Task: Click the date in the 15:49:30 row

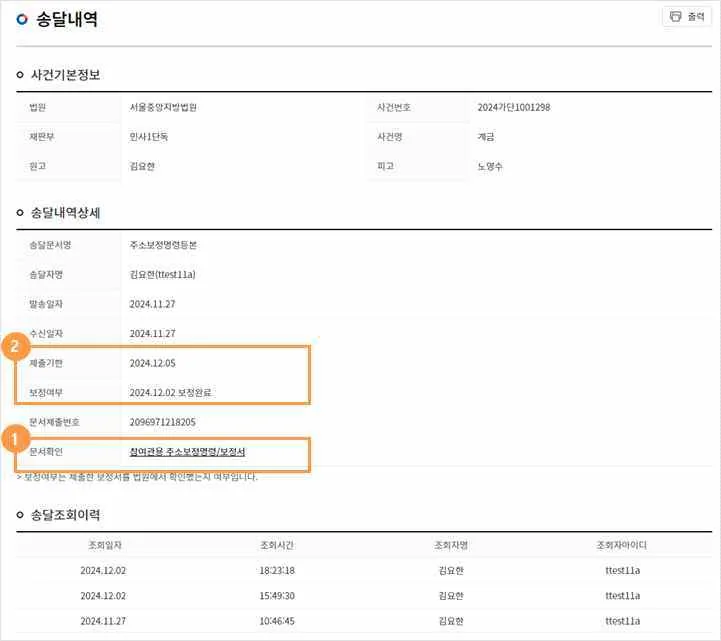Action: click(x=103, y=596)
